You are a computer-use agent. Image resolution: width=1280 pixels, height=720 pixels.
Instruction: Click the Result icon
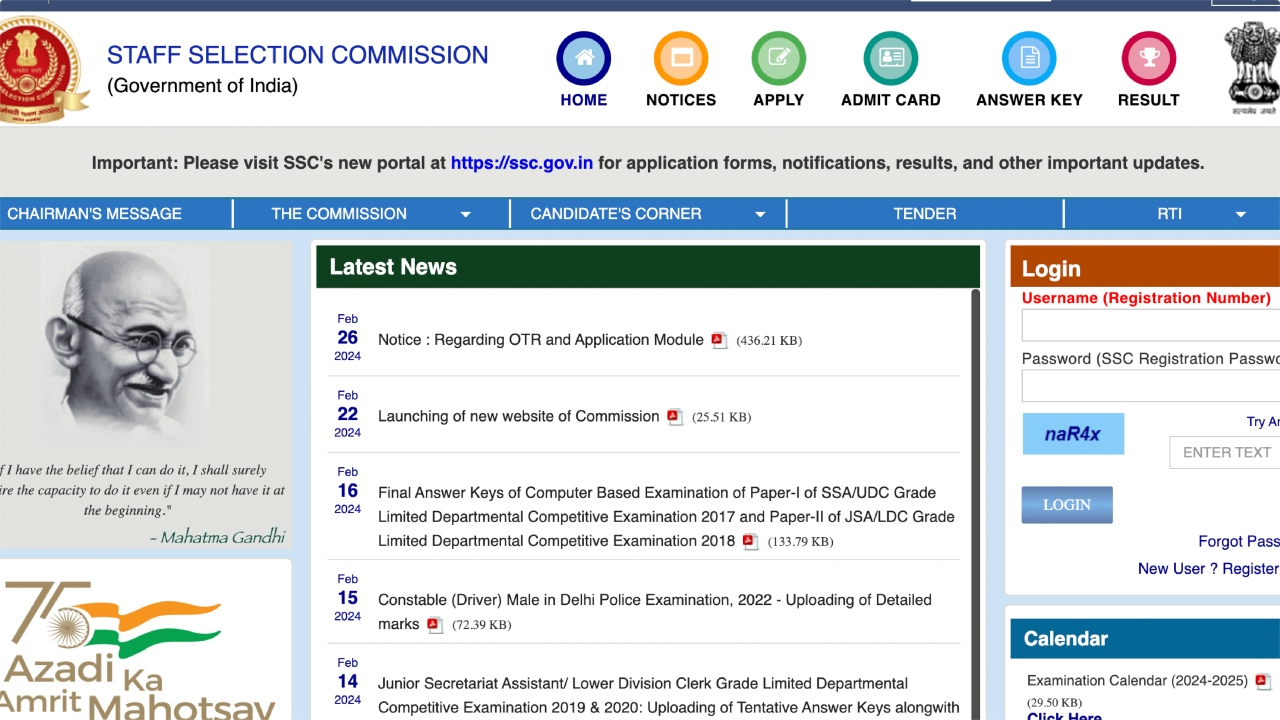pos(1148,60)
